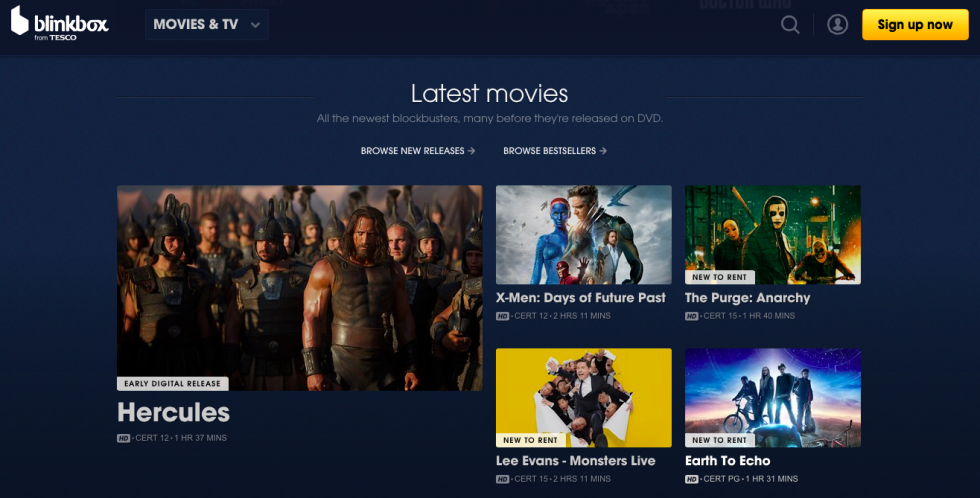Screen dimensions: 980x498
Task: Click 'CERT PG · 1 HR 31 MINS' text
Action: [751, 479]
